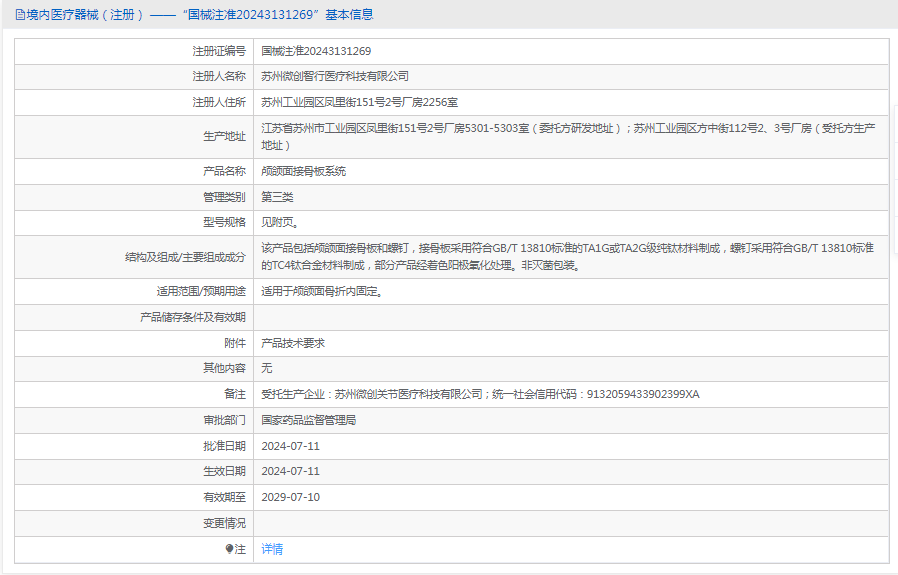This screenshot has height=575, width=898.
Task: Click the 结构及组成/主要组成成分 label
Action: 186,257
